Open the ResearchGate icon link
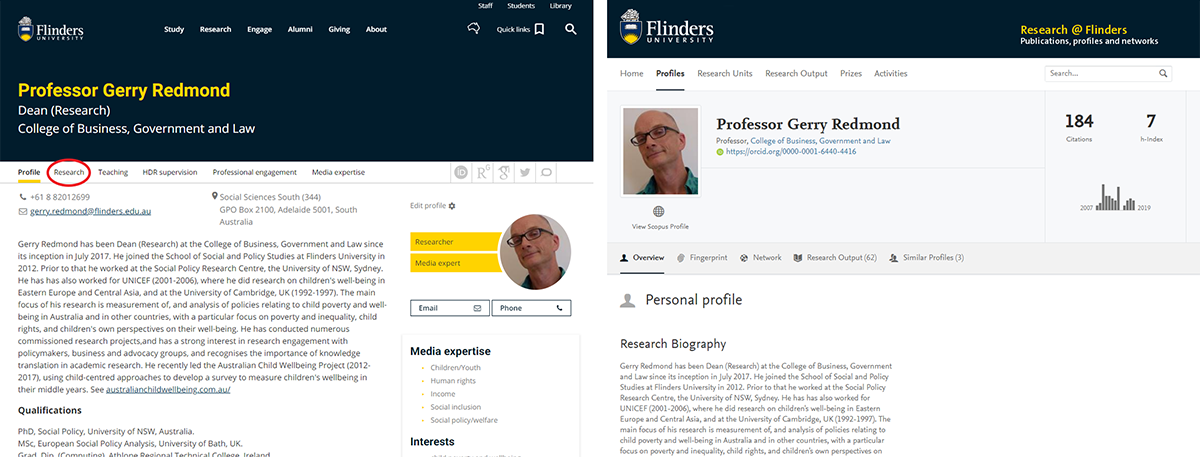Screen dimensions: 1200x458 [x=482, y=172]
